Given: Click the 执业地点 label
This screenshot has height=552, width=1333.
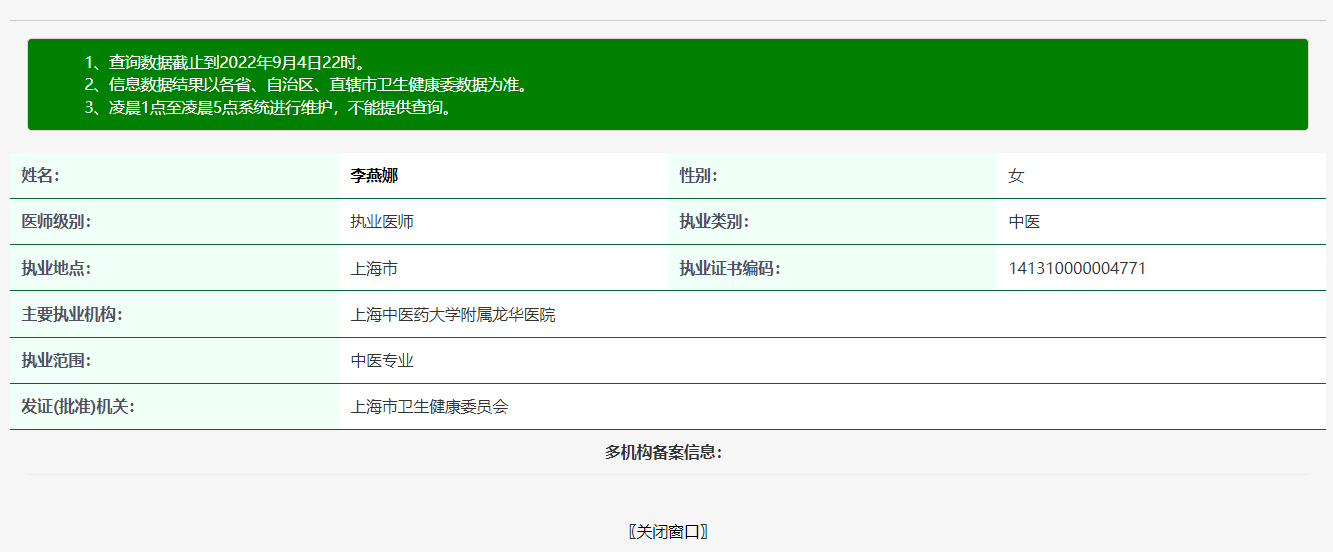Looking at the screenshot, I should coord(56,268).
